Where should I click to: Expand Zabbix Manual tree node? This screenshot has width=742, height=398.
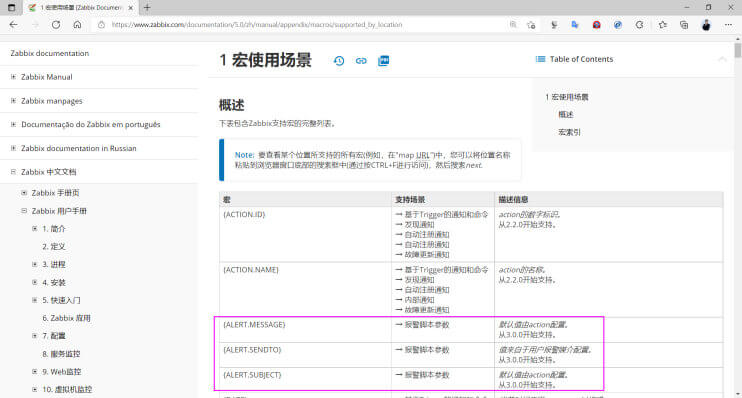(13, 77)
